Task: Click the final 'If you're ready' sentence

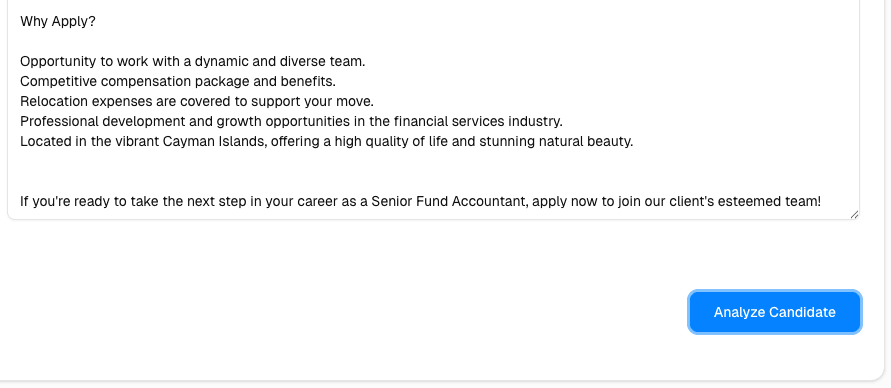Action: coord(420,201)
